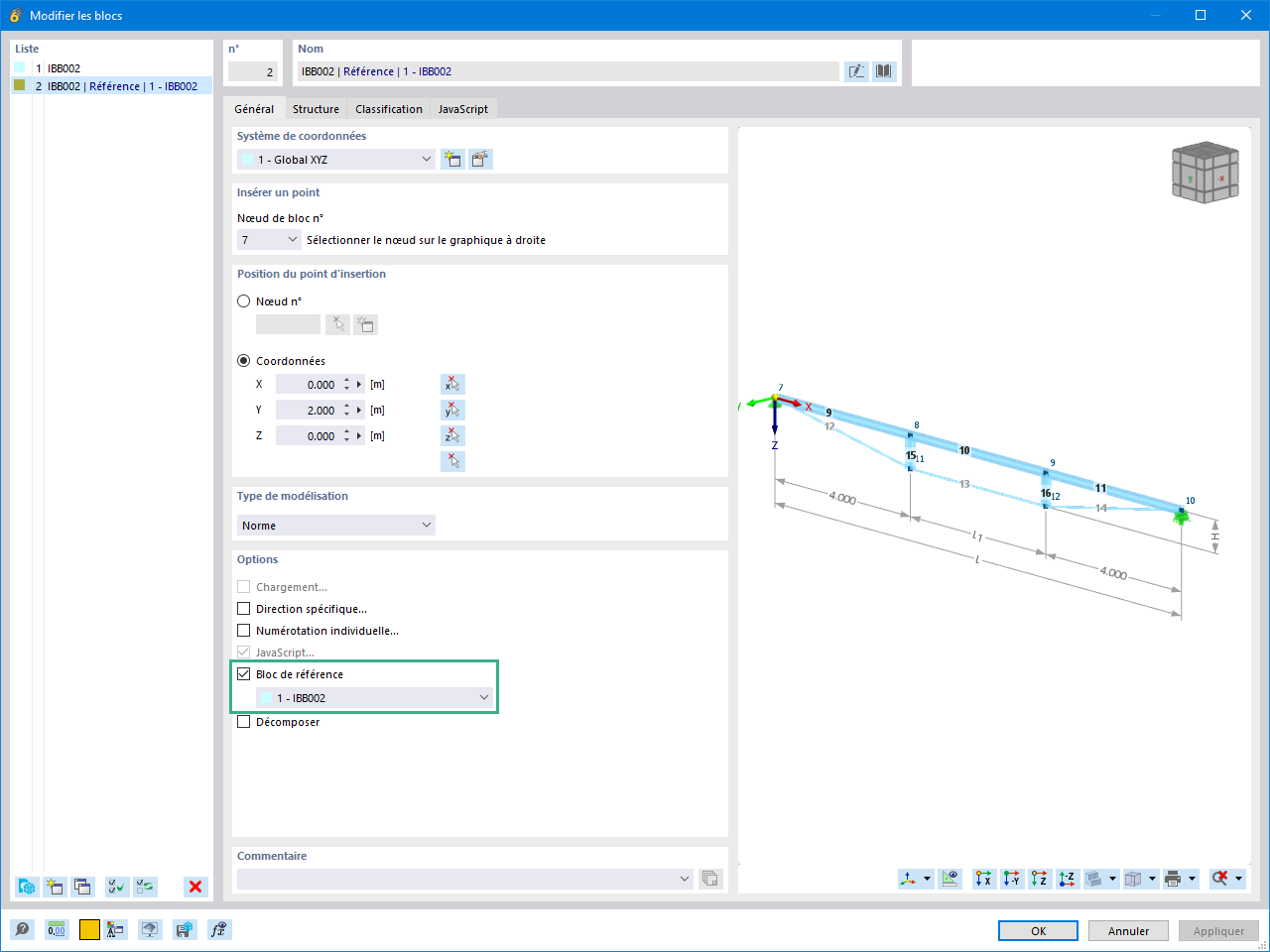The height and width of the screenshot is (952, 1270).
Task: Open the Classification tab
Action: [x=389, y=109]
